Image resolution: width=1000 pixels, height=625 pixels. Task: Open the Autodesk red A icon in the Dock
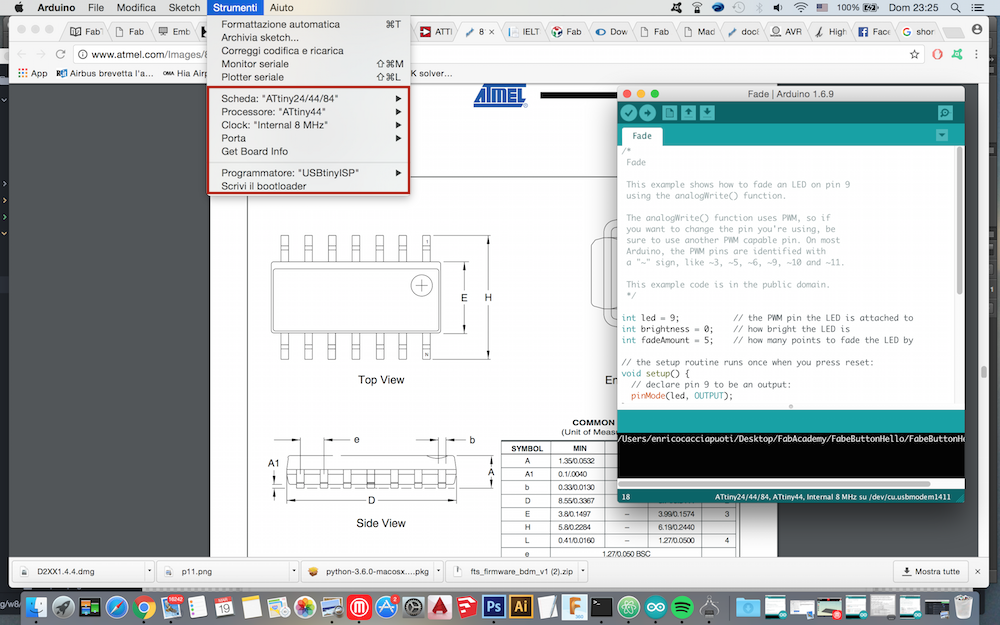coord(440,607)
